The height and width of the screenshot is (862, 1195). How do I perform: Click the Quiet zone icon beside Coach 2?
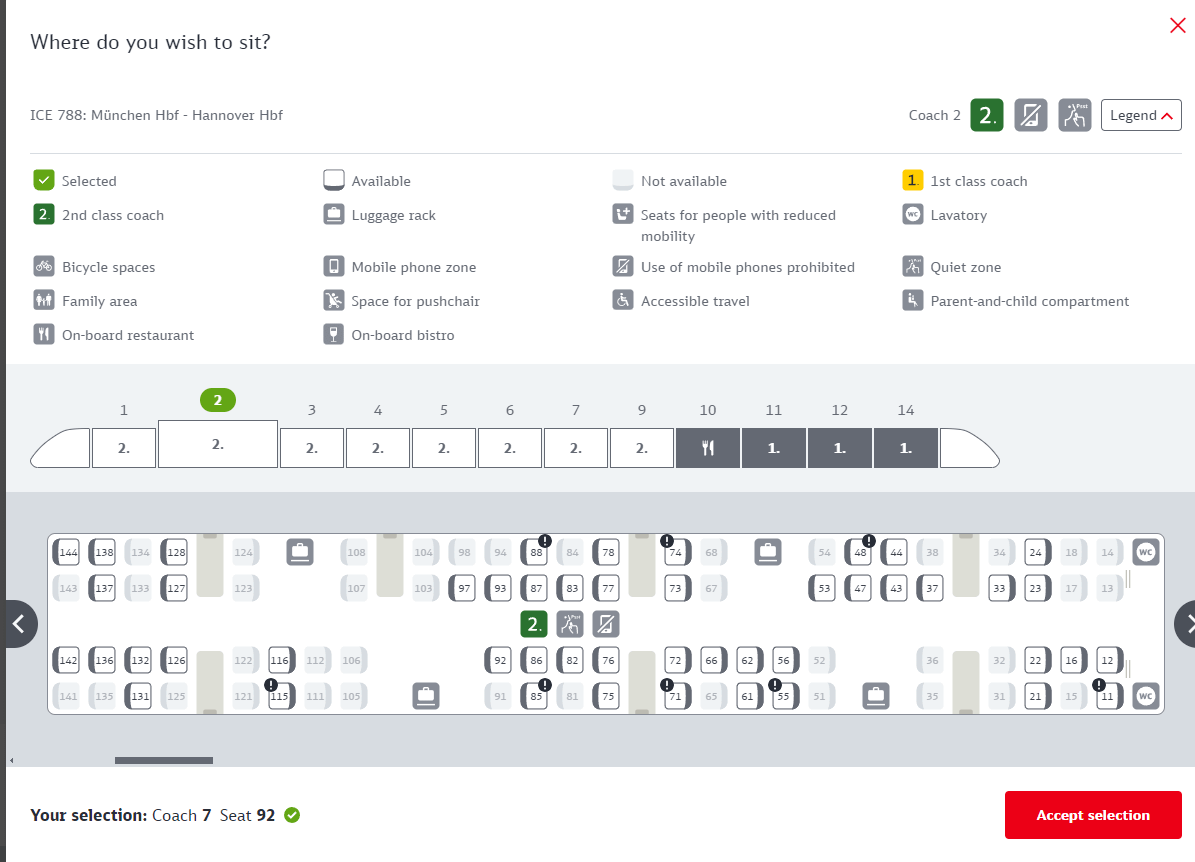click(x=1075, y=115)
